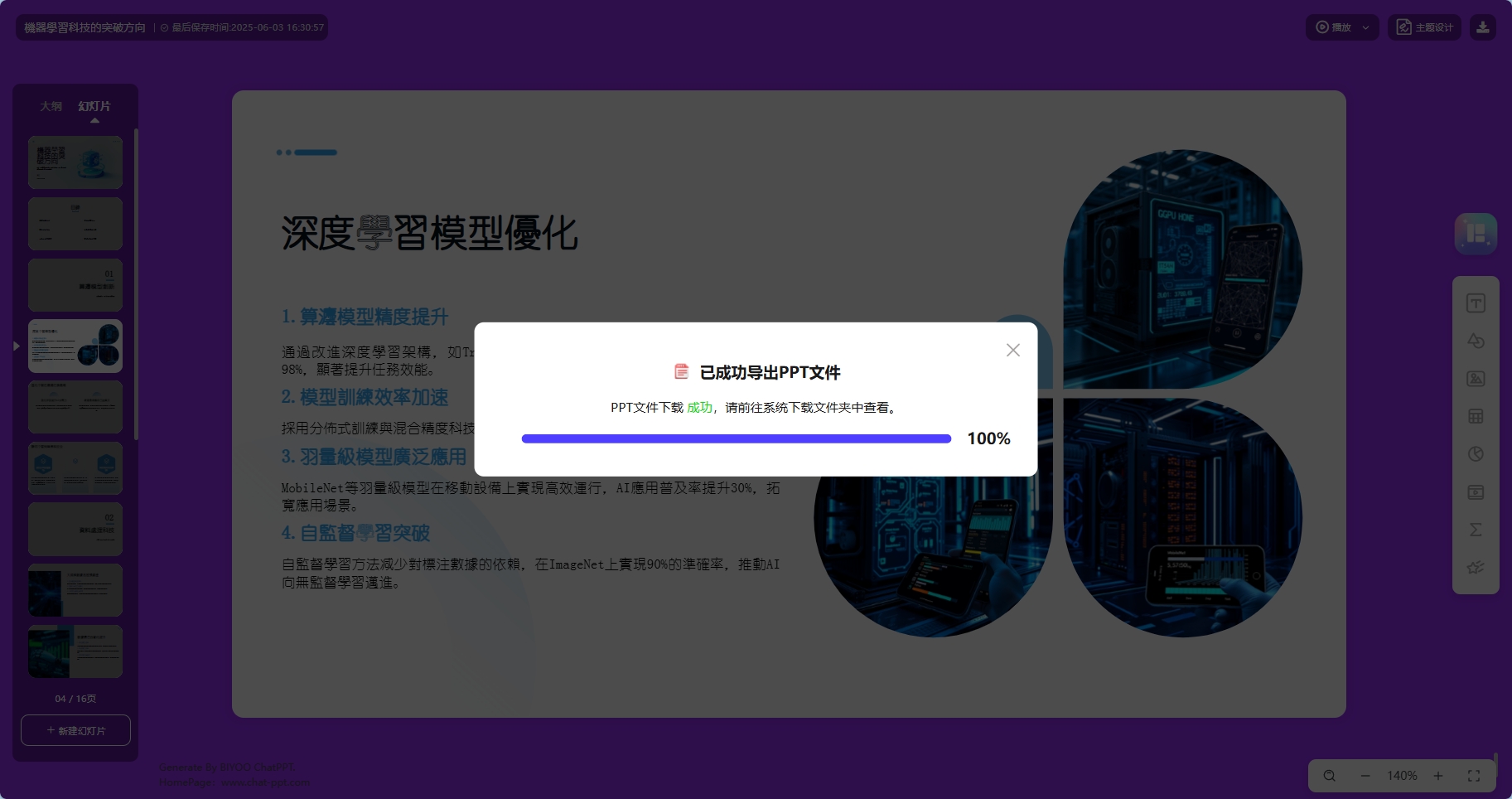
Task: Click the 100% progress label
Action: [x=988, y=438]
